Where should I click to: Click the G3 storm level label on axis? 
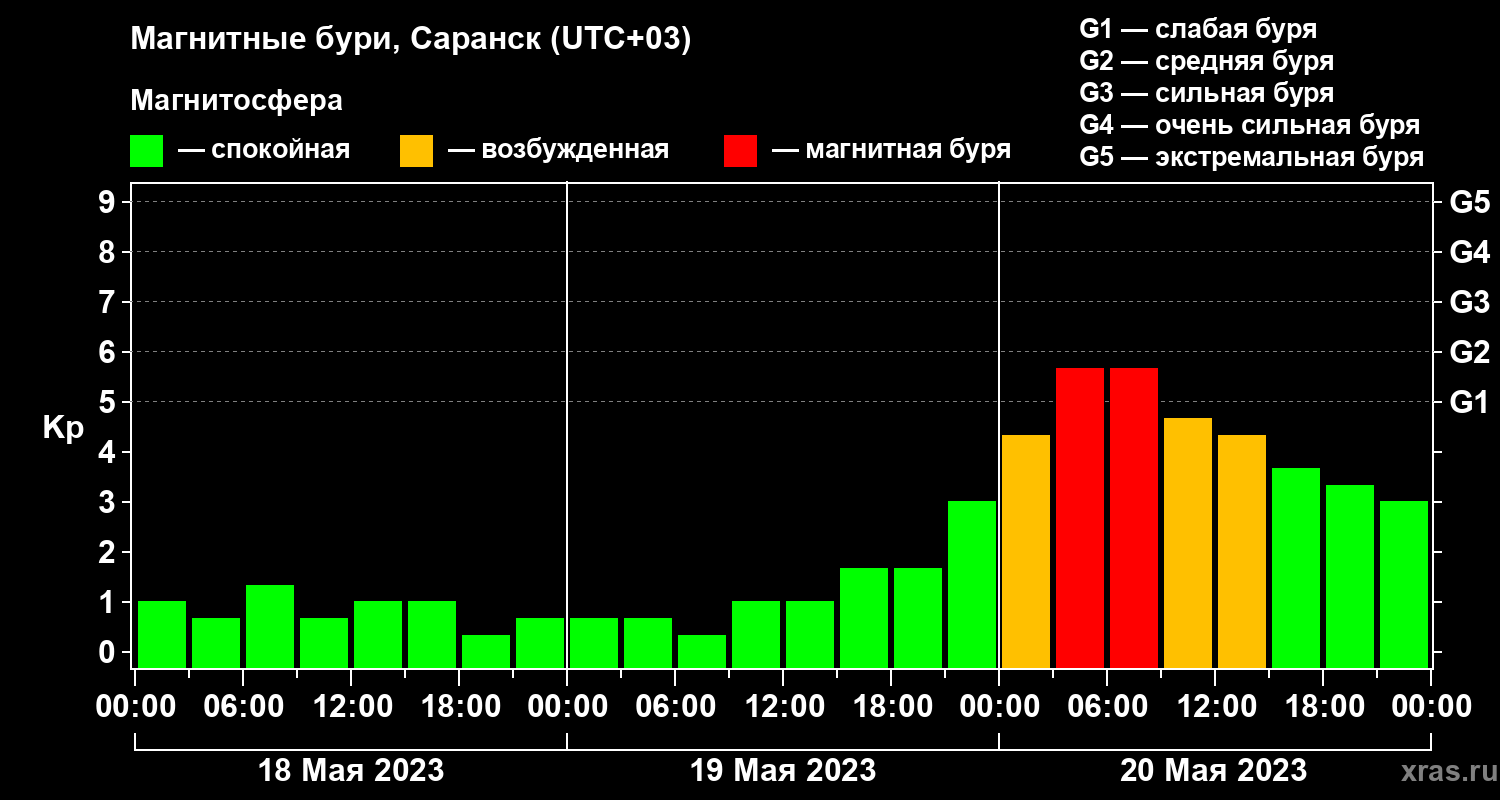pos(1469,302)
